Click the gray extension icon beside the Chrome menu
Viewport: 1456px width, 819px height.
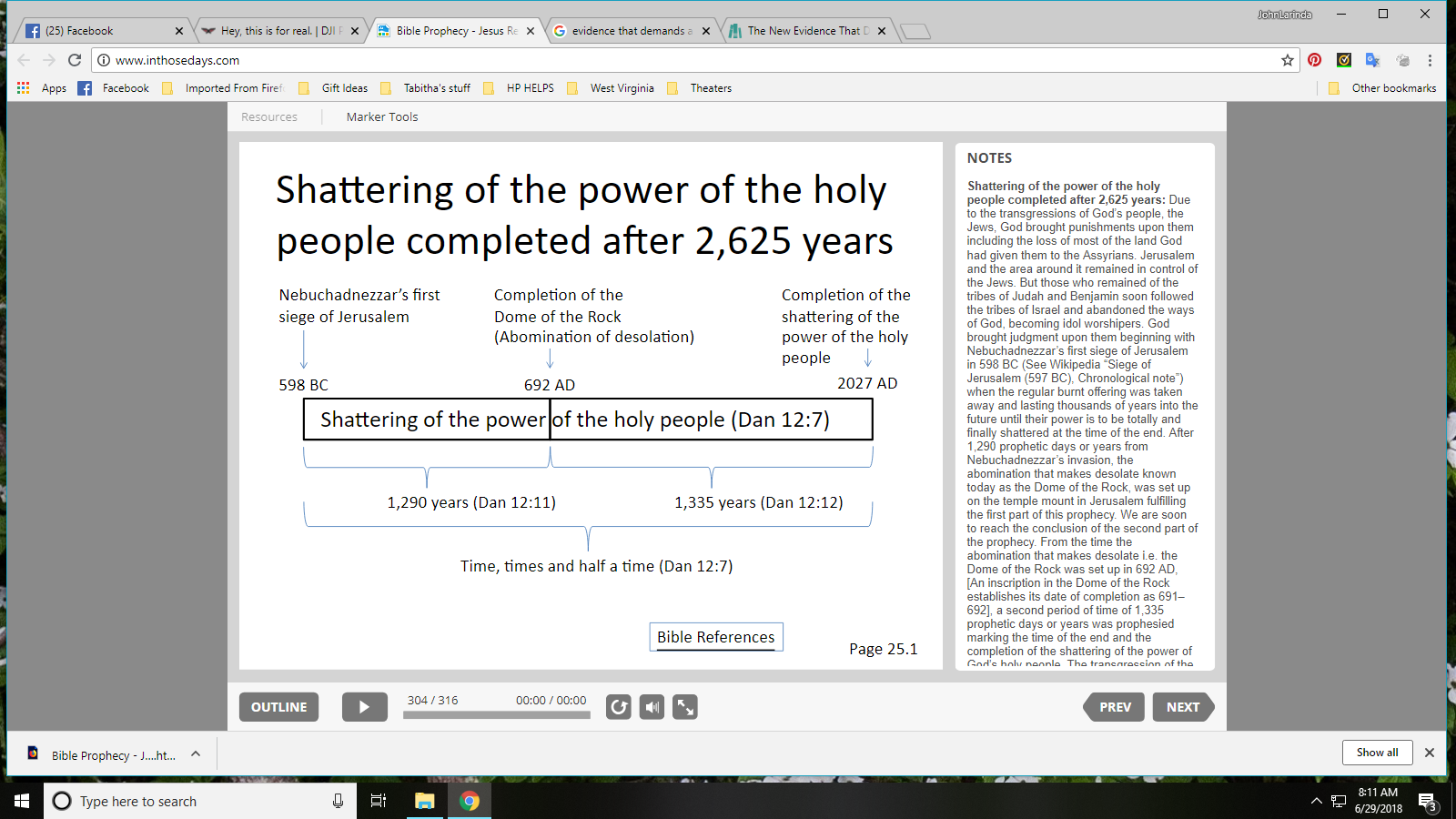click(x=1402, y=60)
